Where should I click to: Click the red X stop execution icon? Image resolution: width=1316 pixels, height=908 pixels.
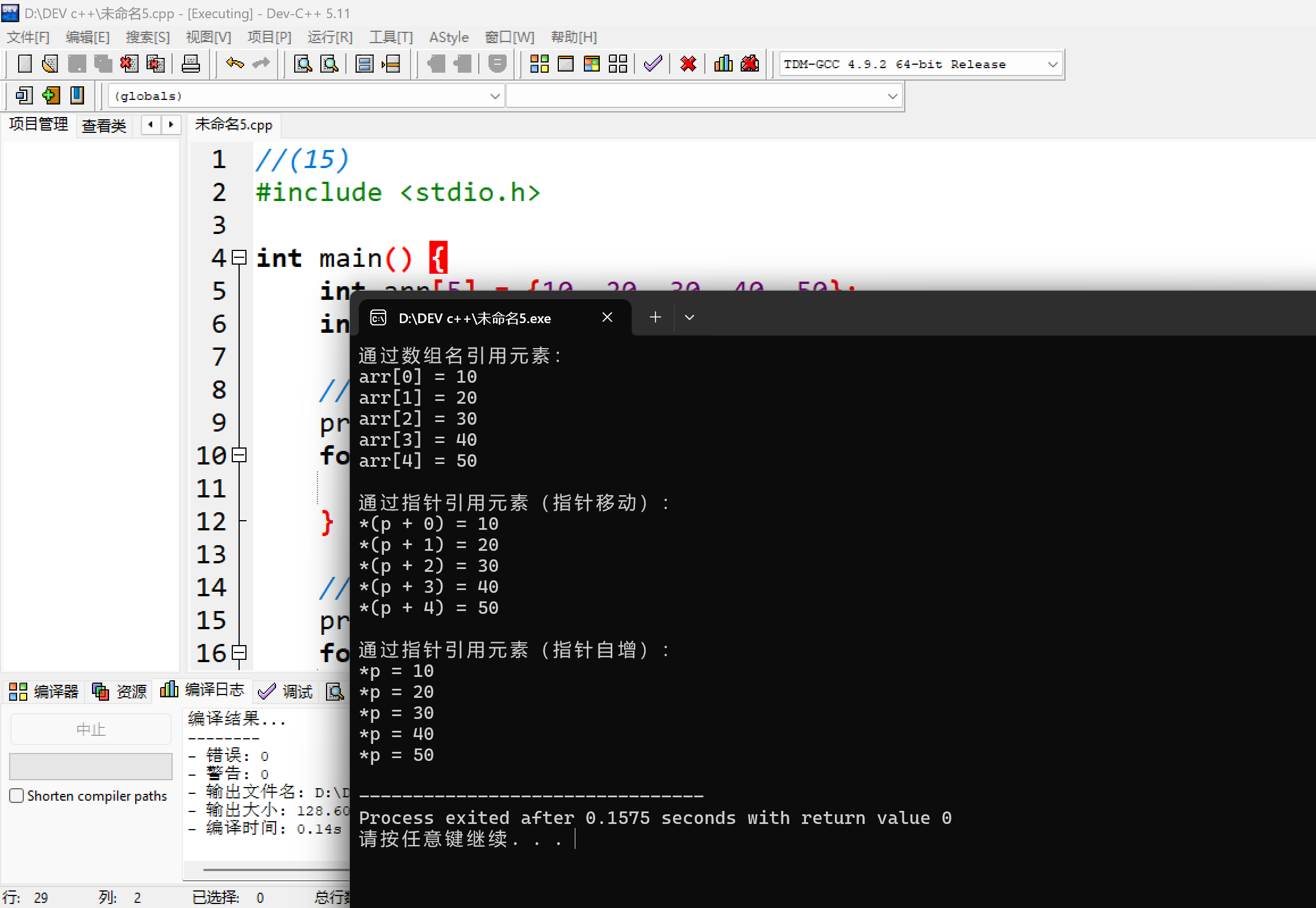click(688, 64)
